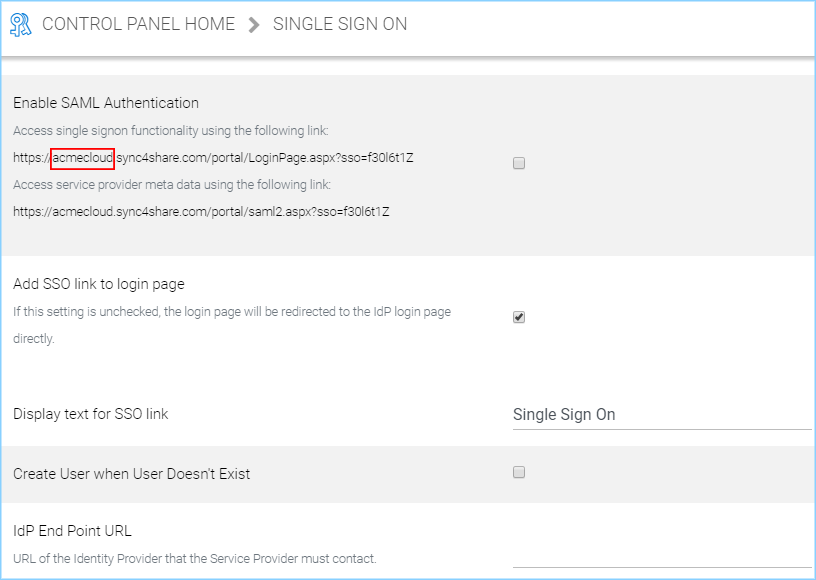Click the Add SSO link to login page label
This screenshot has height=580, width=816.
click(99, 284)
